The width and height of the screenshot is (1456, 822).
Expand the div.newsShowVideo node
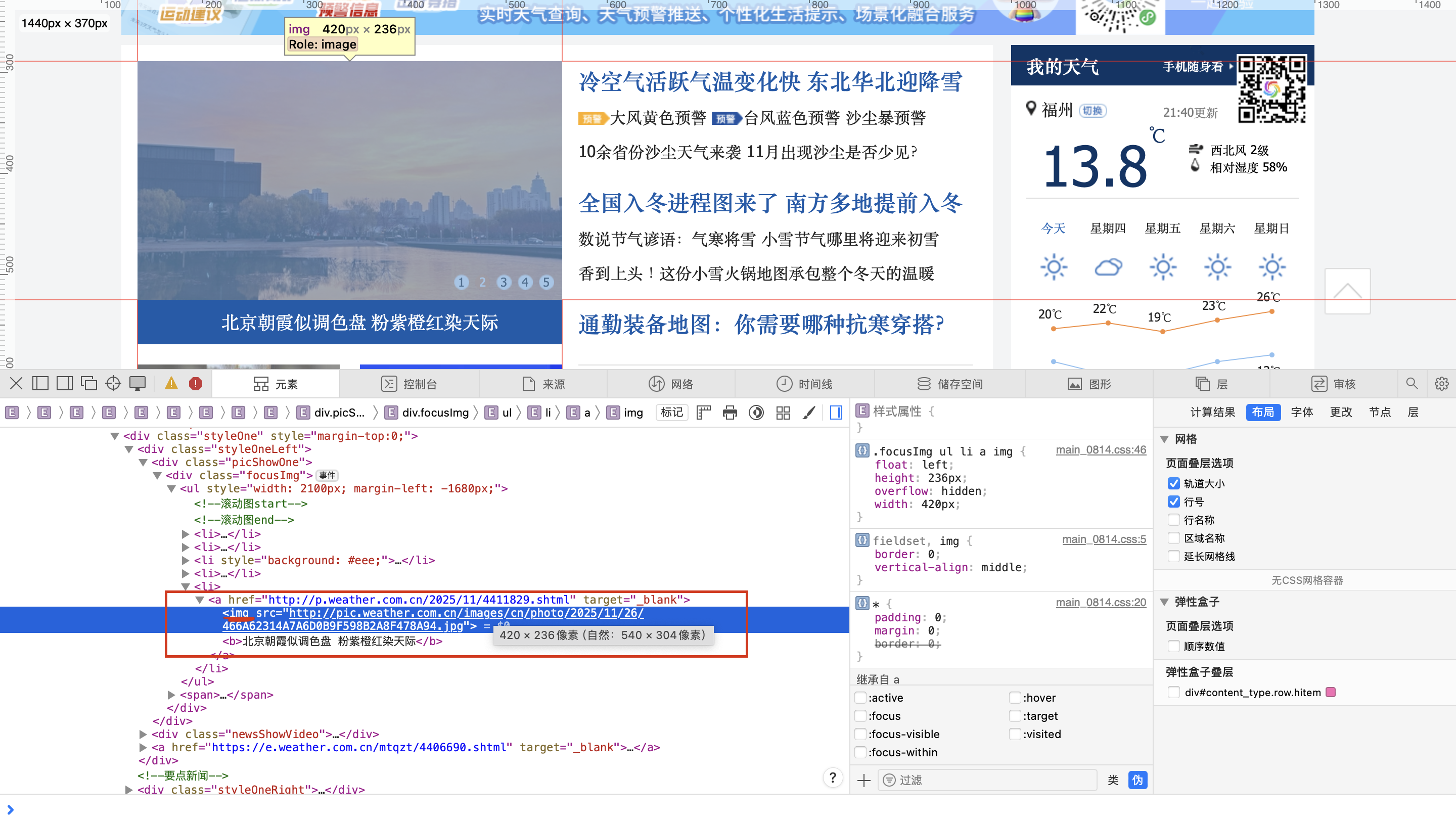144,735
